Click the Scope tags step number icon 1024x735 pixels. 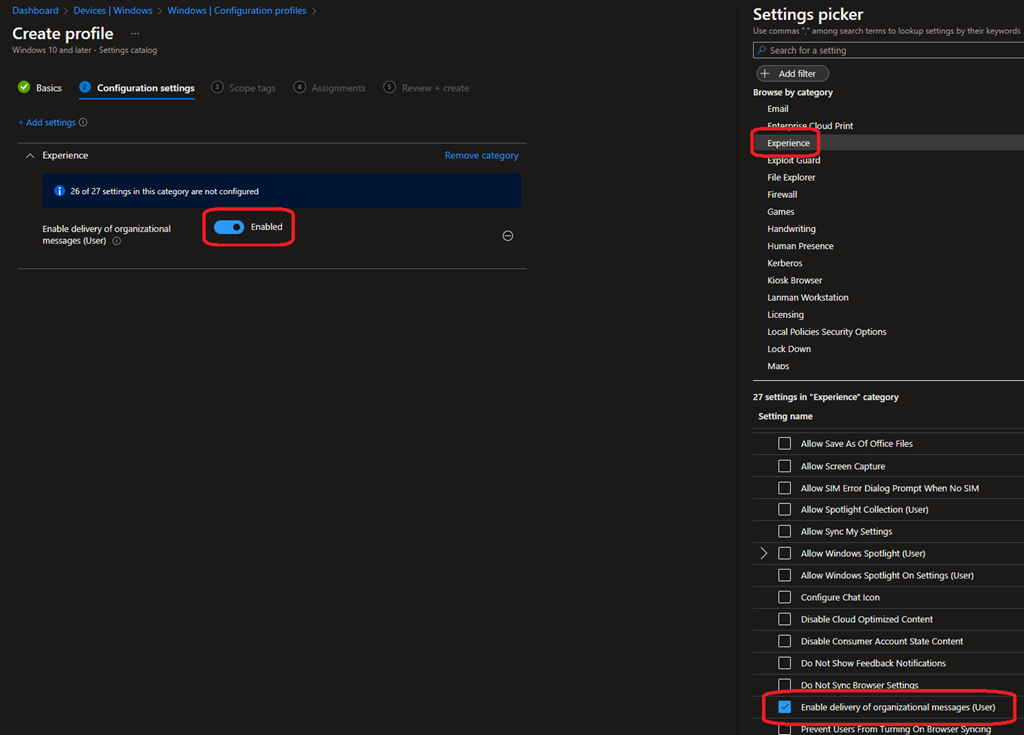[217, 88]
